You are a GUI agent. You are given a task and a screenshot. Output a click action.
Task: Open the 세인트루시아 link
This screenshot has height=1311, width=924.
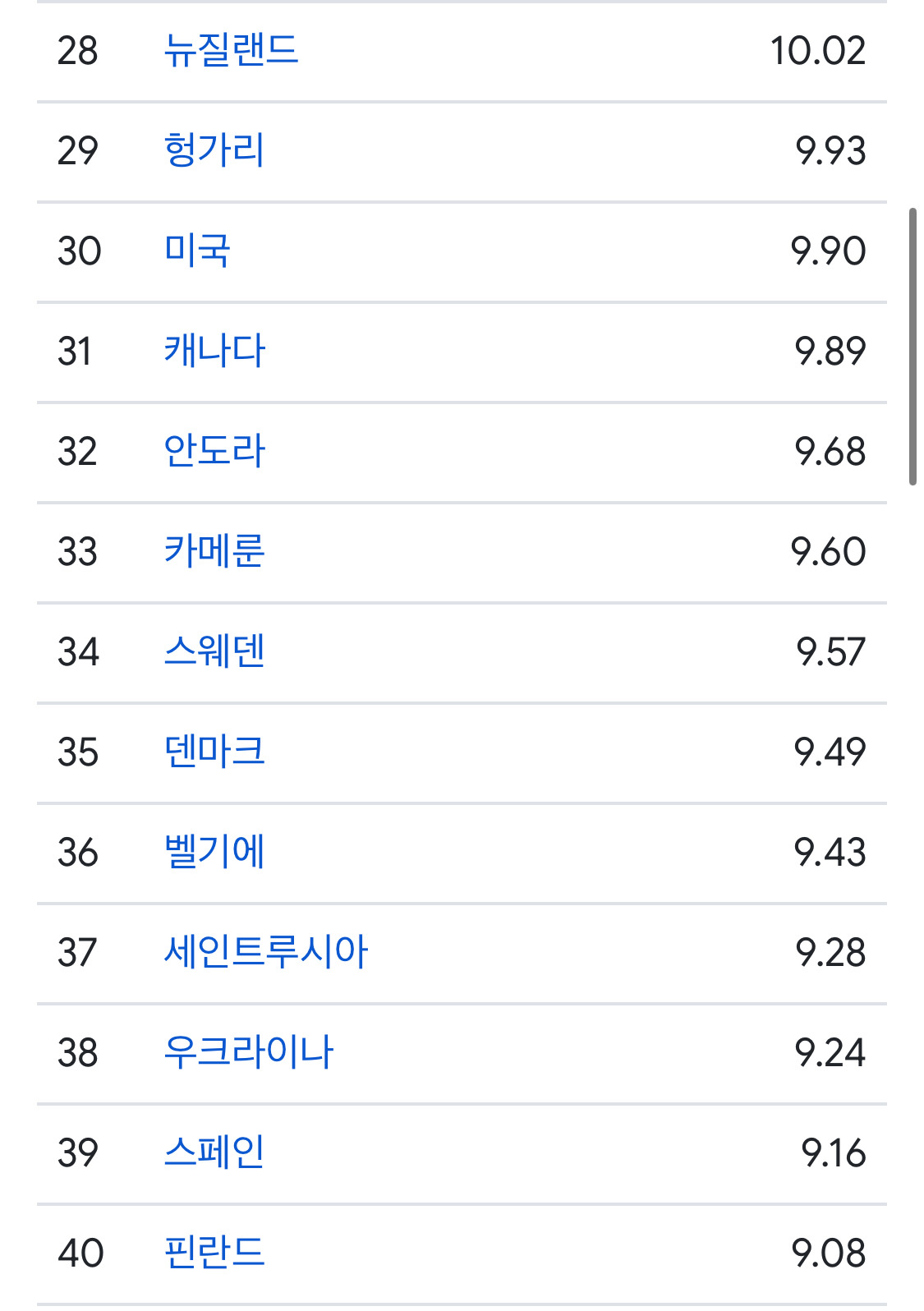(265, 952)
